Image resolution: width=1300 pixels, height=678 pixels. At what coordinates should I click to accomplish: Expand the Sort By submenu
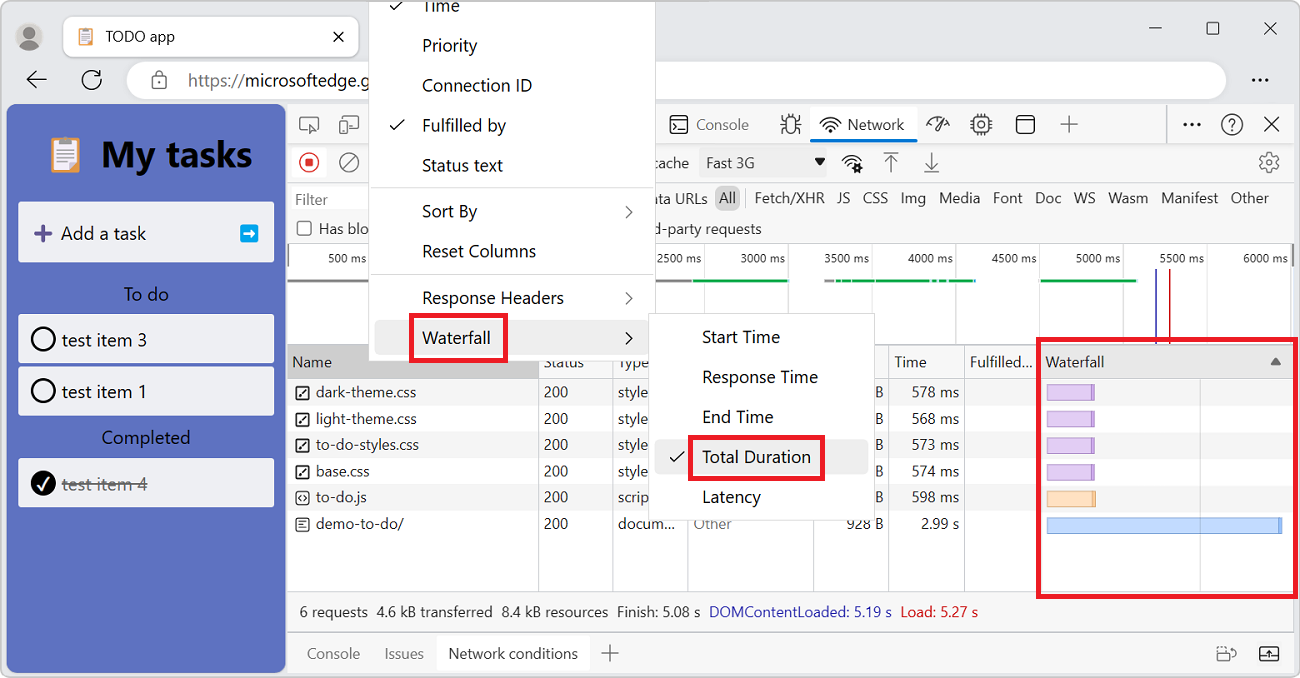[x=450, y=211]
